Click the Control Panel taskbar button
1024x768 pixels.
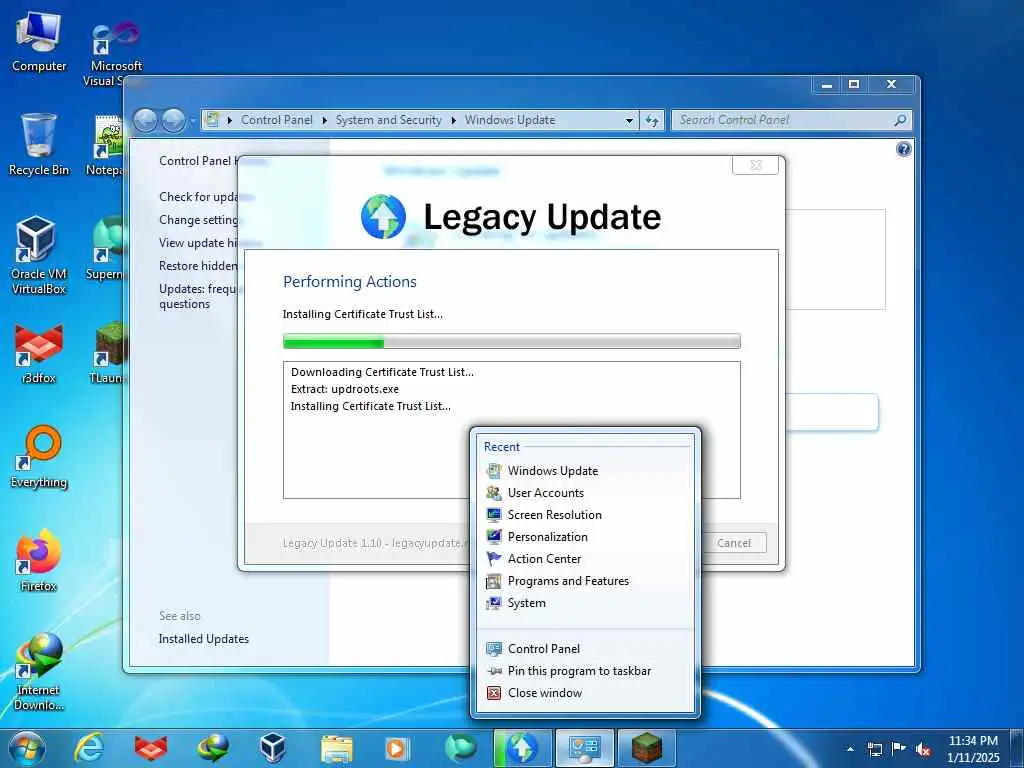click(584, 748)
